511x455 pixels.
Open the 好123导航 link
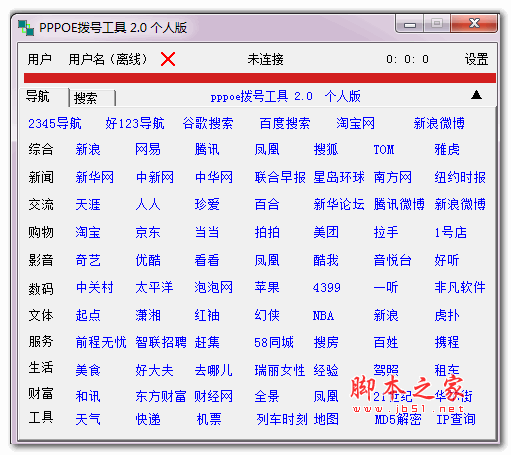tap(135, 123)
